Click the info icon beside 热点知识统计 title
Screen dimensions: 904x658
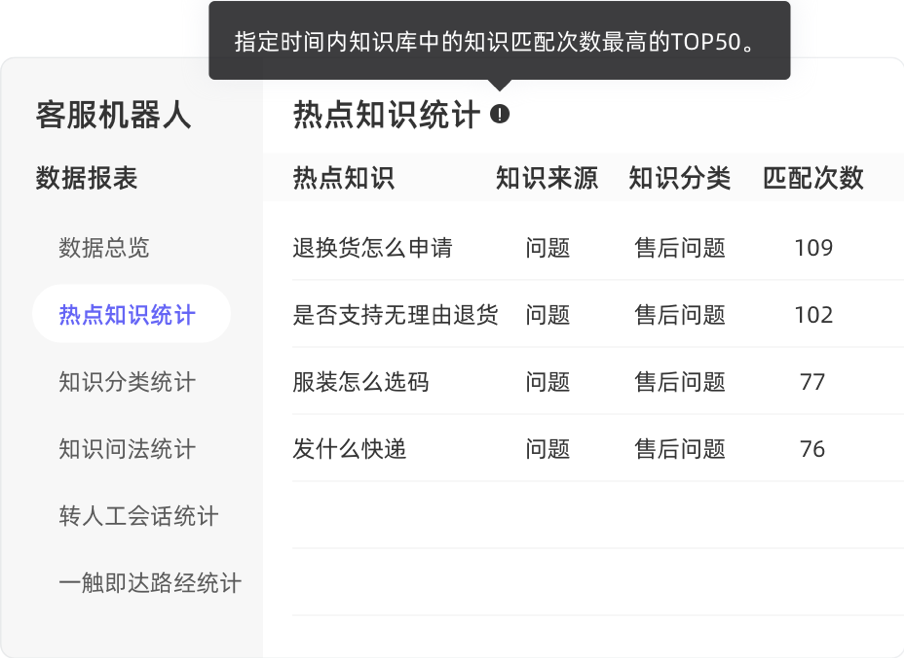[x=500, y=115]
